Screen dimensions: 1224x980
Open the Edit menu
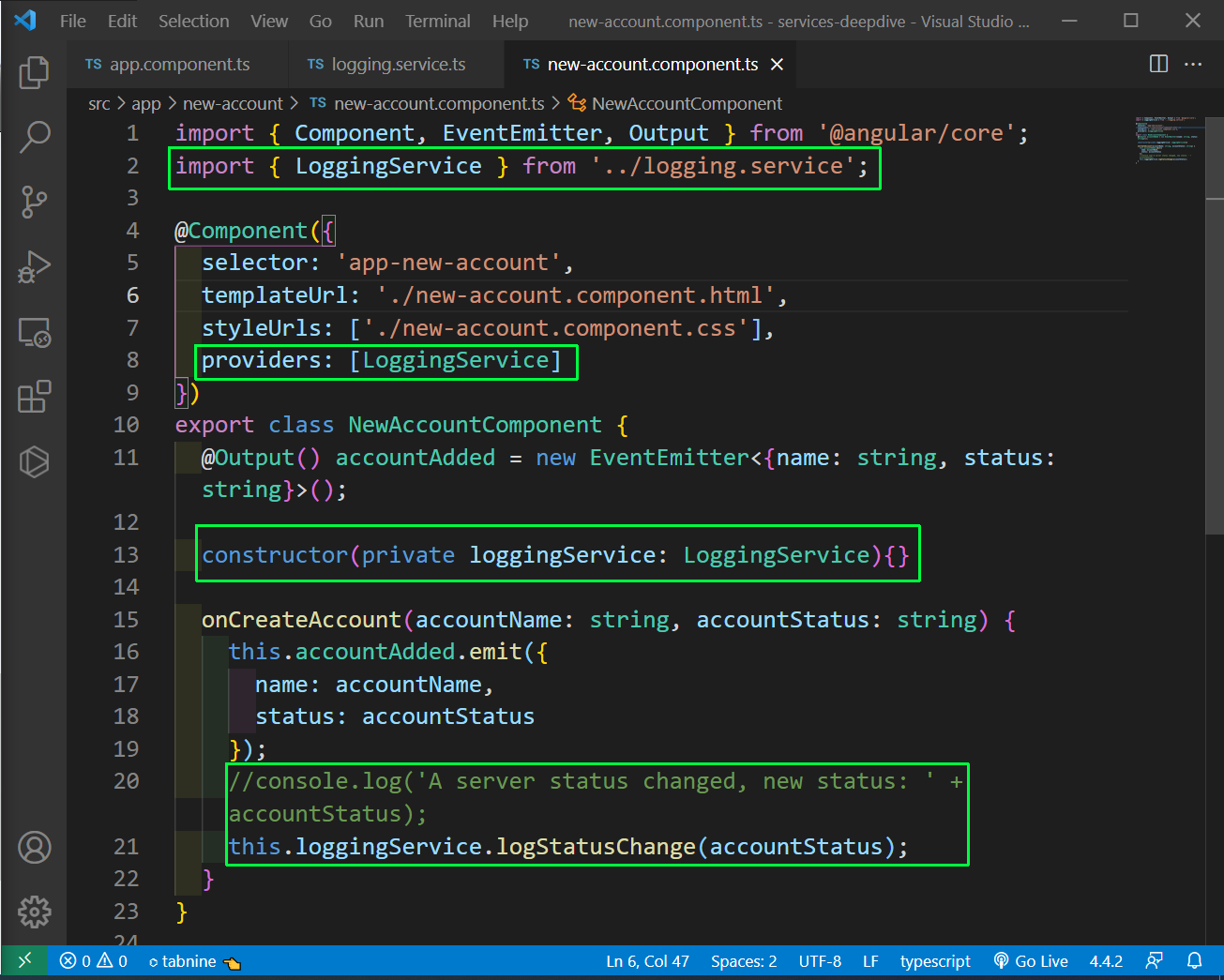pyautogui.click(x=122, y=21)
